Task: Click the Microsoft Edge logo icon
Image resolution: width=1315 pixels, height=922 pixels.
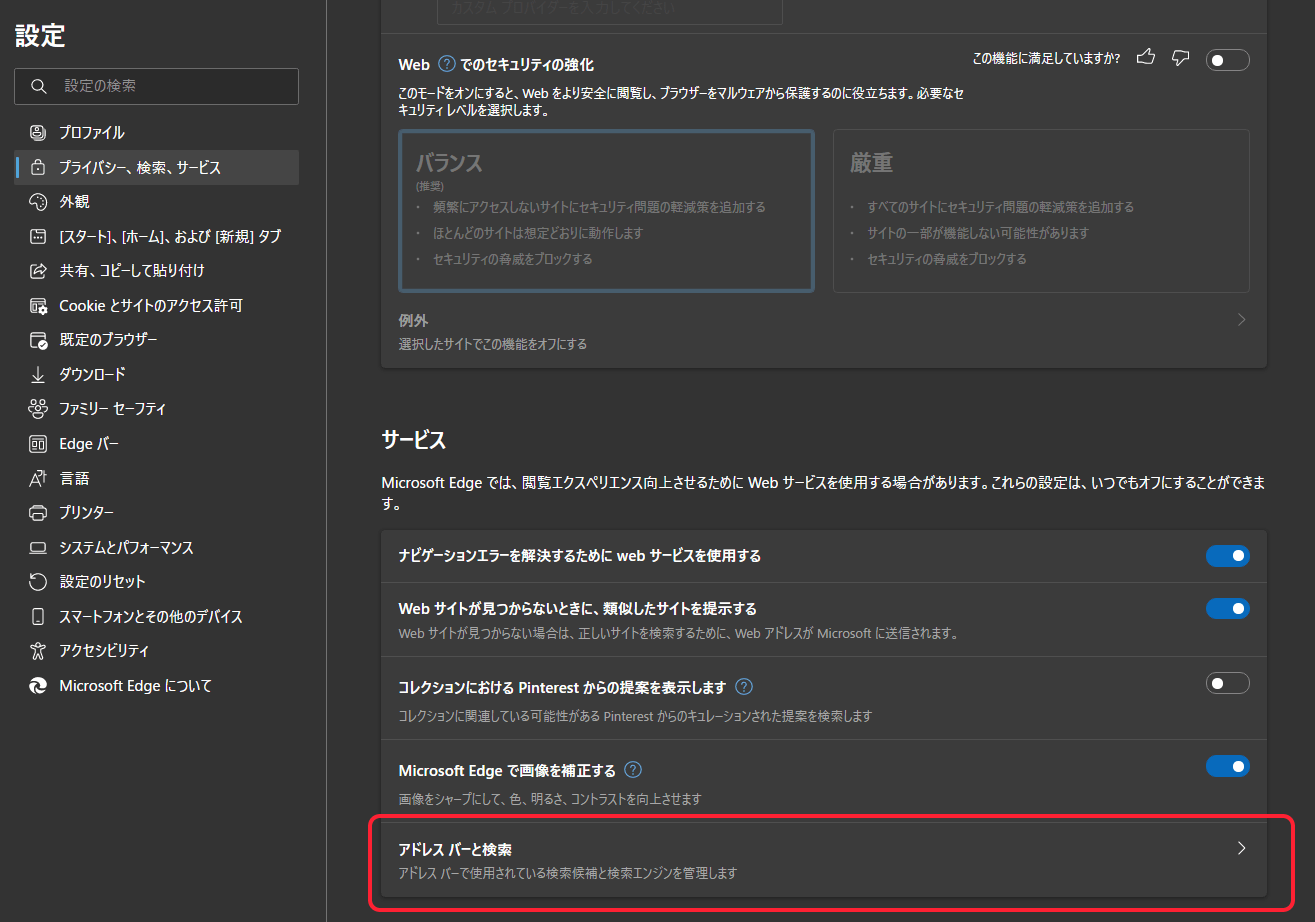Action: [38, 686]
